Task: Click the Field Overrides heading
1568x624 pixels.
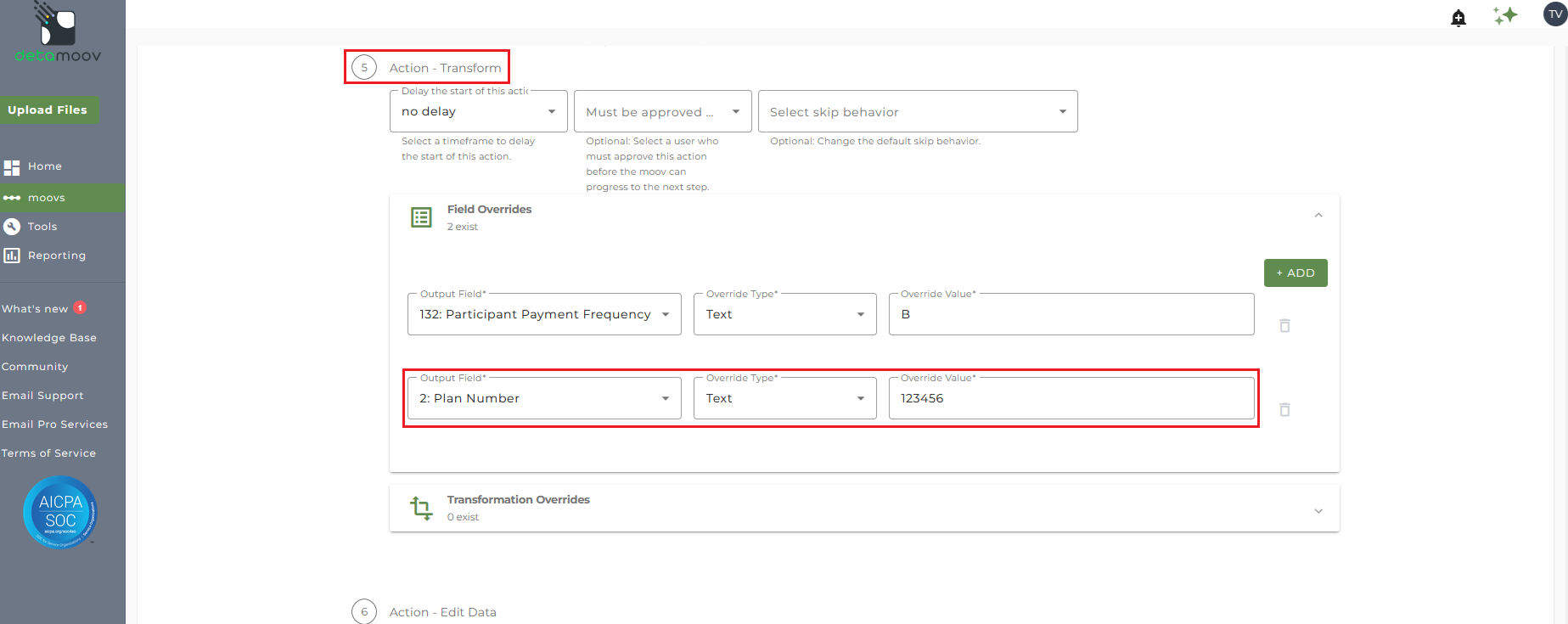Action: coord(490,210)
